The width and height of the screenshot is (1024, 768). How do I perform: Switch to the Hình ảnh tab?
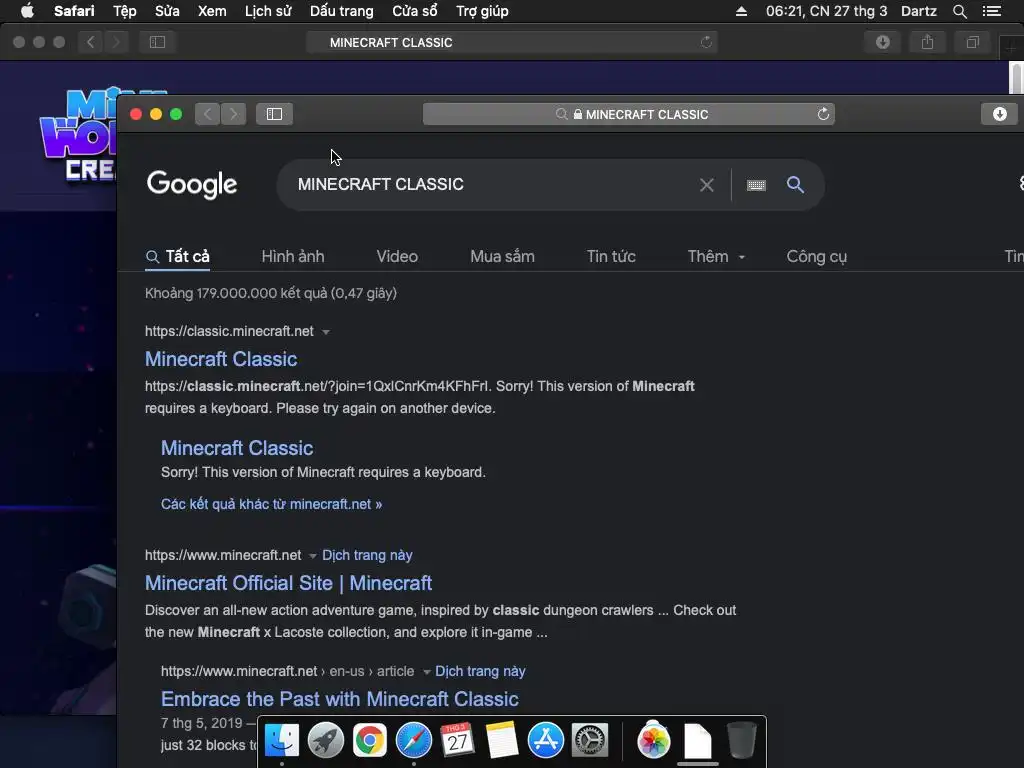tap(293, 257)
